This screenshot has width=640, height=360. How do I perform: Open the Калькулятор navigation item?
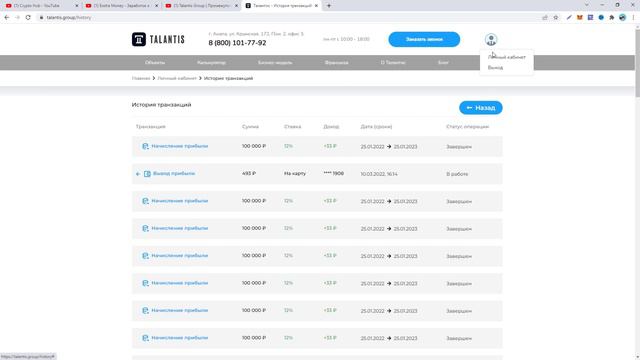(x=211, y=62)
